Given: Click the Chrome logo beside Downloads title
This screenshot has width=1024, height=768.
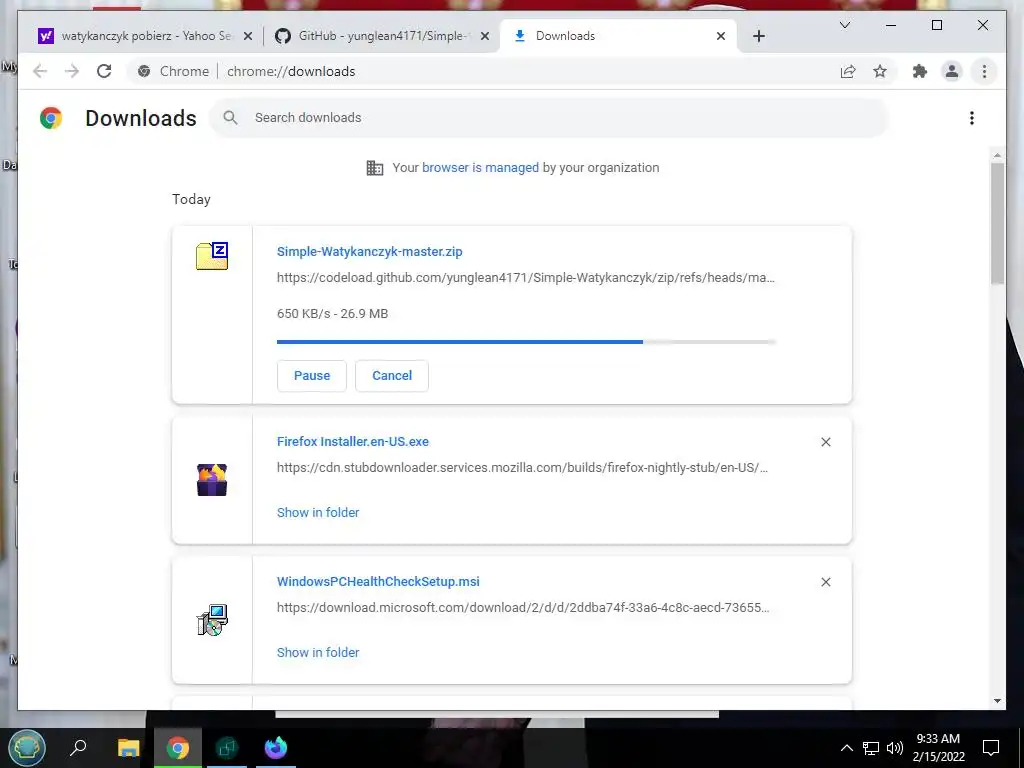Looking at the screenshot, I should (51, 118).
